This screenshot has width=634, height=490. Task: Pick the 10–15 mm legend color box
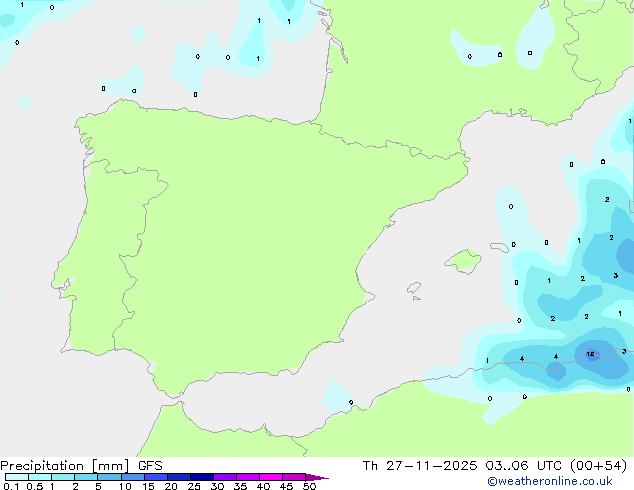(x=133, y=477)
